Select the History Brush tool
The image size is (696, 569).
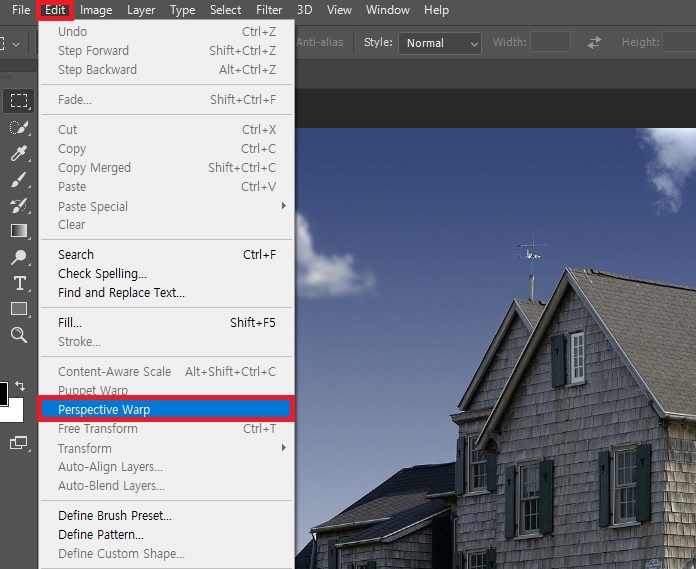tap(19, 205)
